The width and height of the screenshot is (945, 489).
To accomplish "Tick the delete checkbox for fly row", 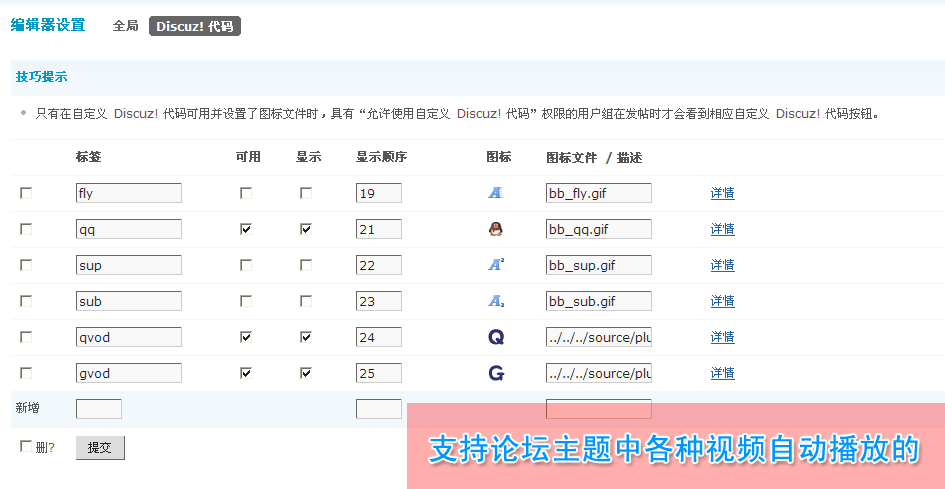I will 26,194.
